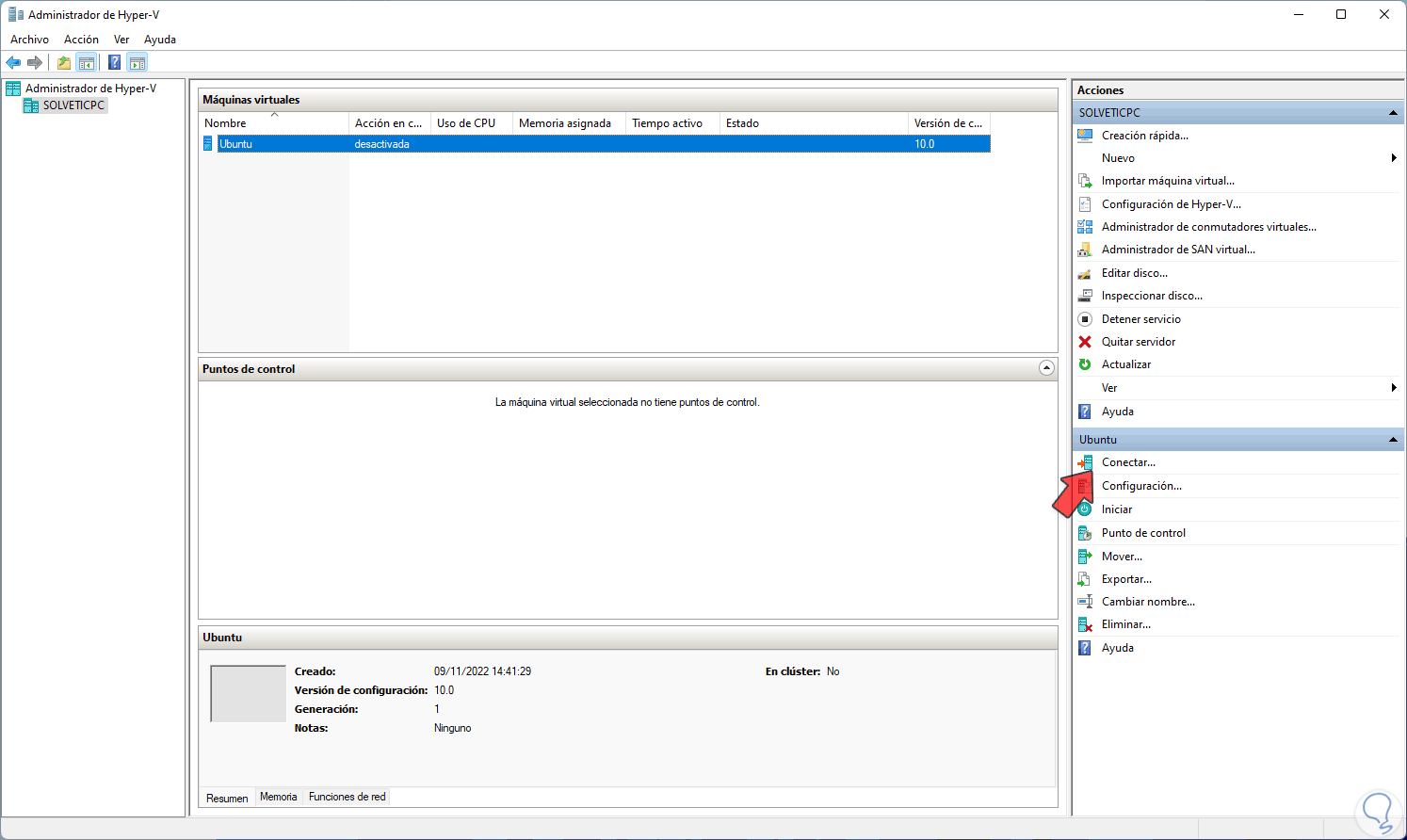Screen dimensions: 1407x840
Task: Click the Punto de control icon
Action: [1085, 533]
